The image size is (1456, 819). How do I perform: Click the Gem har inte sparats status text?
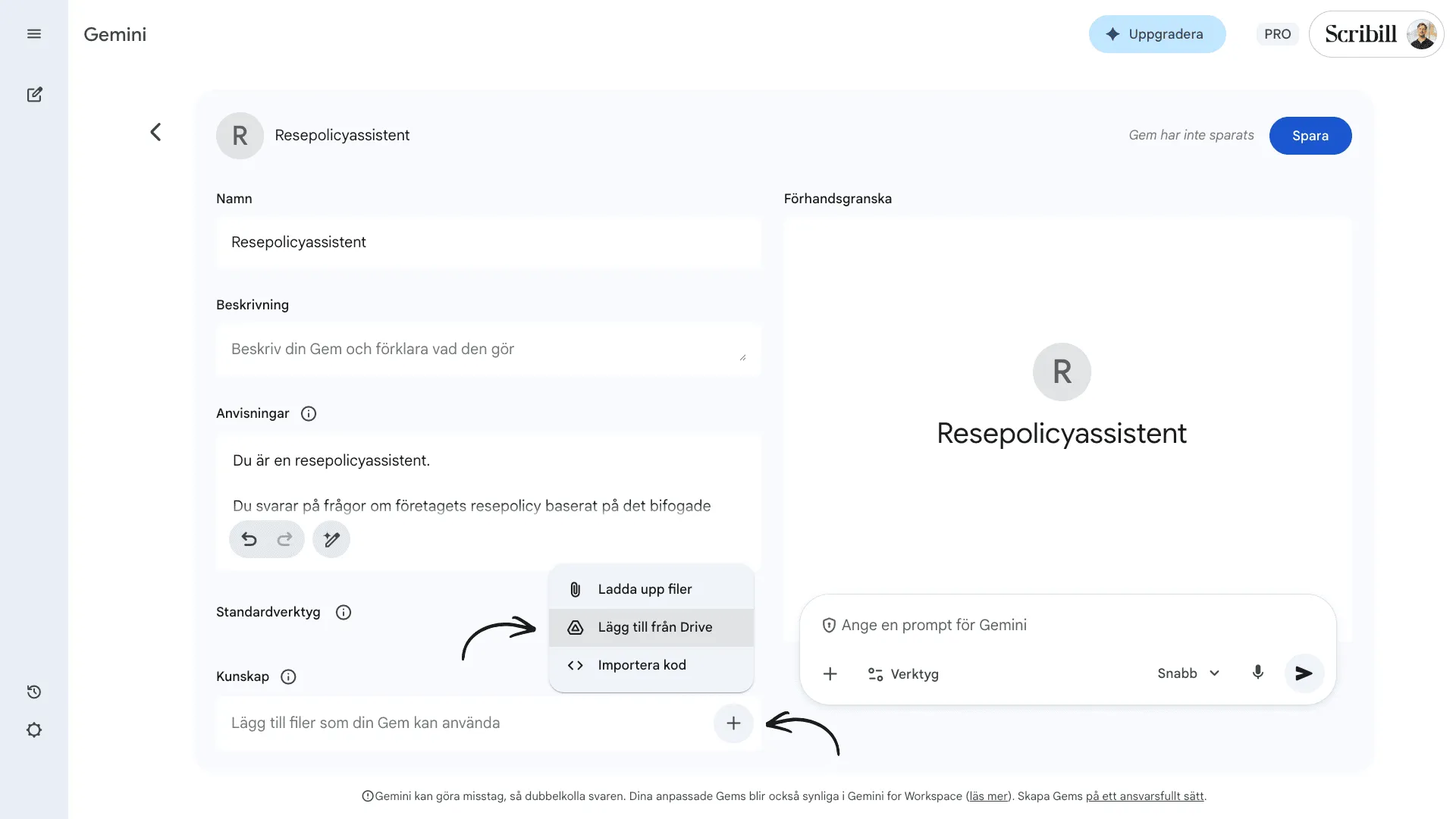[x=1191, y=135]
